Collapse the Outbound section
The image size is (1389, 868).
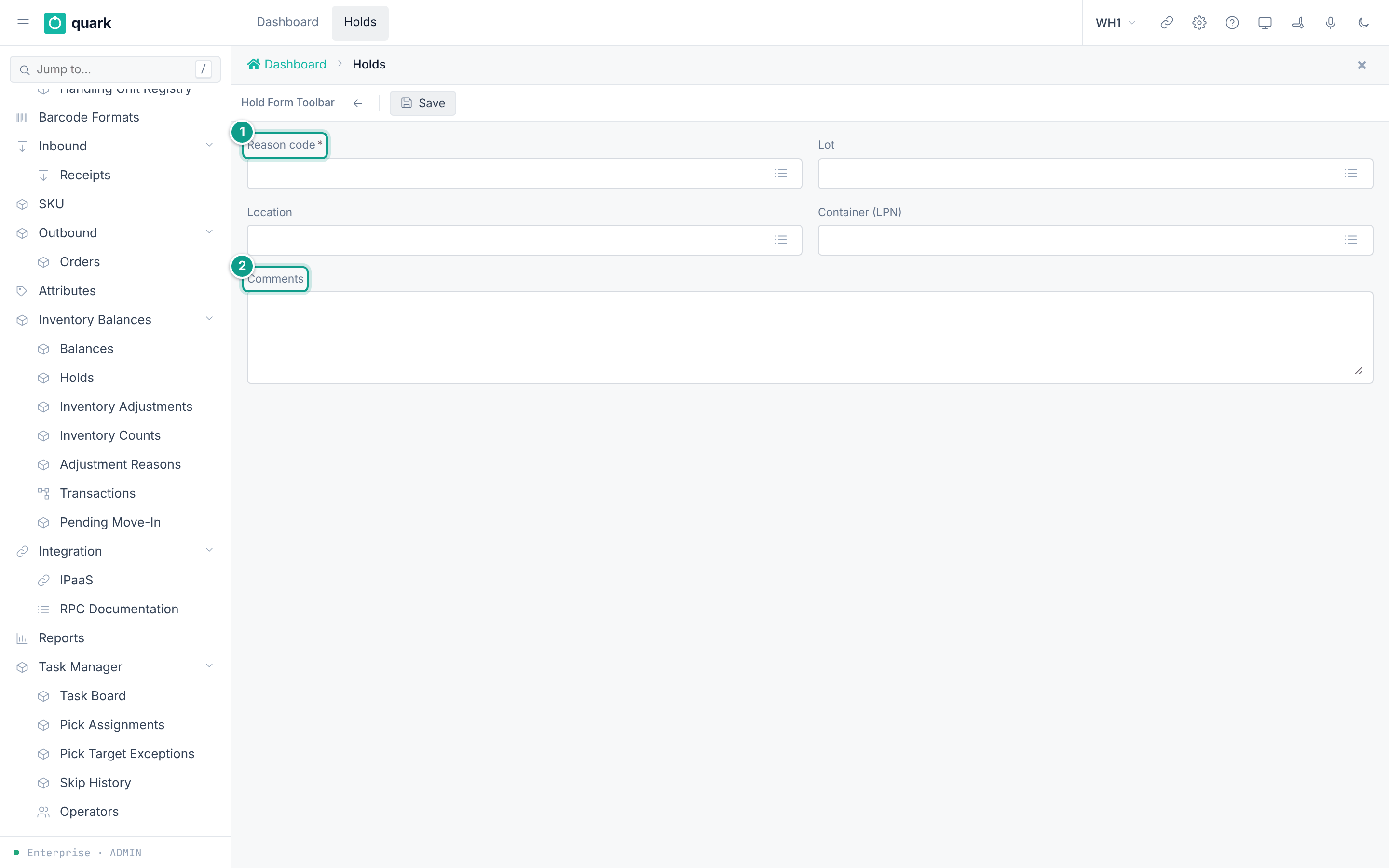tap(209, 232)
